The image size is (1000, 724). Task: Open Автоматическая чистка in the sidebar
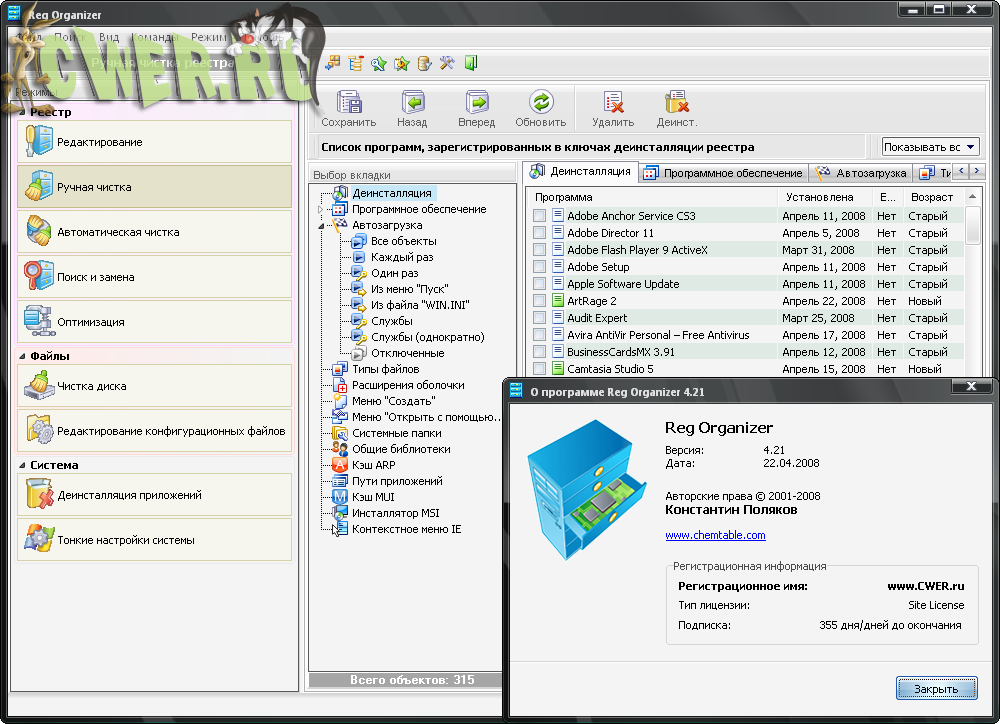154,232
